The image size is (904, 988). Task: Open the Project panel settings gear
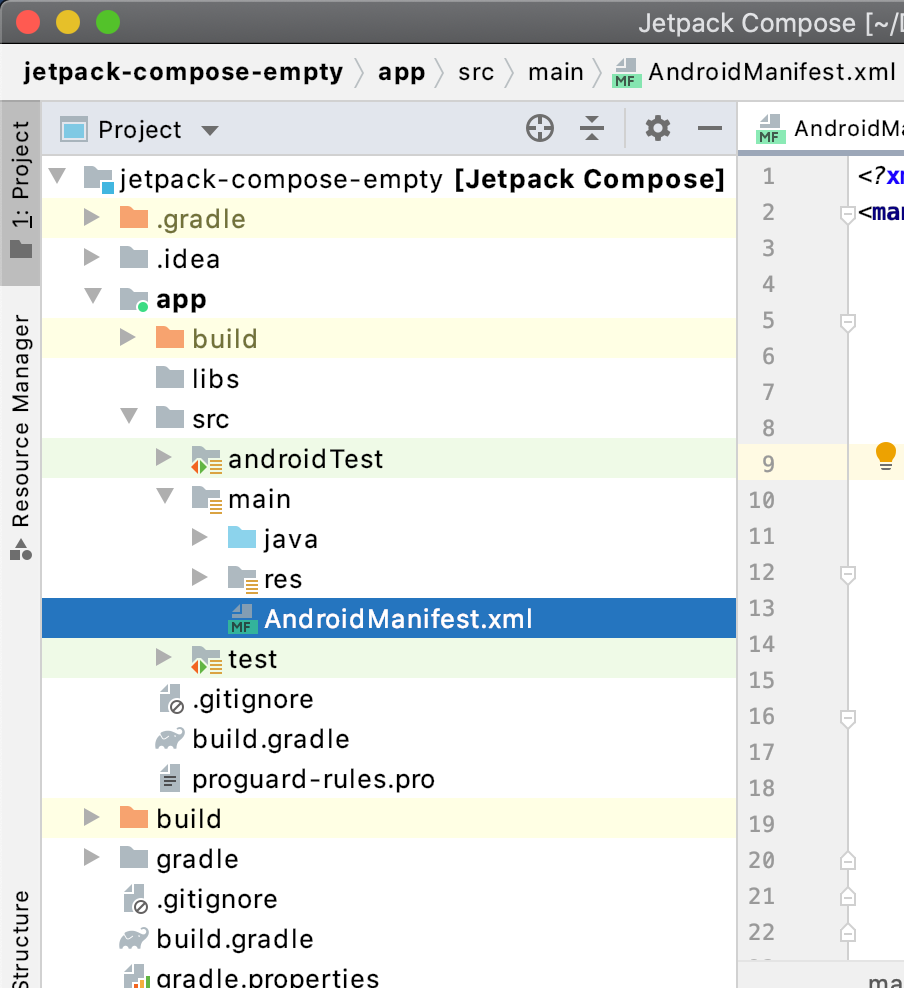tap(658, 129)
